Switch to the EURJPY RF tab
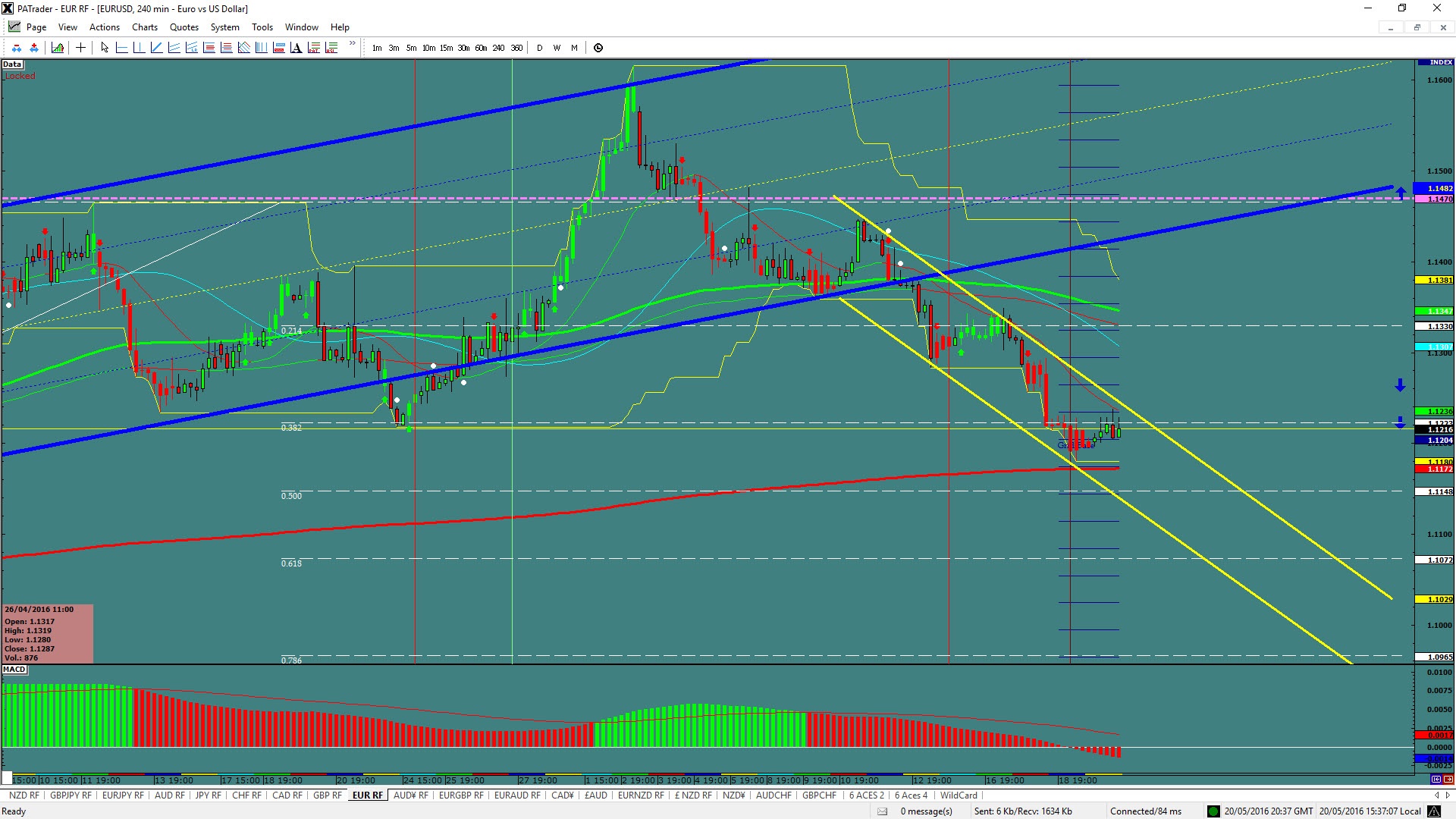The width and height of the screenshot is (1456, 819). click(123, 795)
